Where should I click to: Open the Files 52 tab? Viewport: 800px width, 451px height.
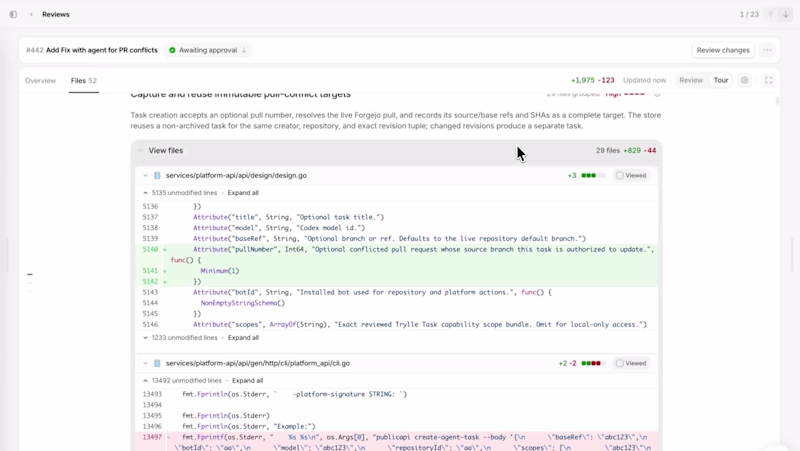(84, 81)
